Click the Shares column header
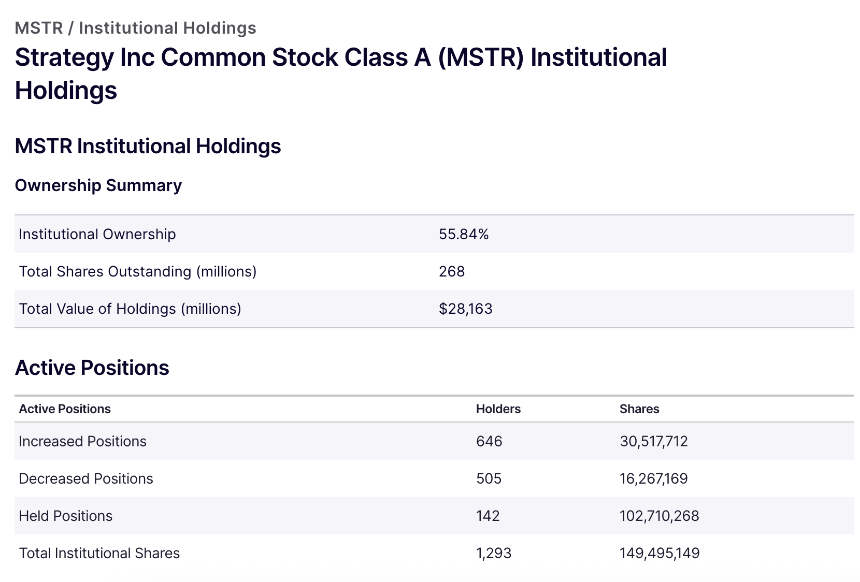This screenshot has height=582, width=860. pyautogui.click(x=639, y=409)
